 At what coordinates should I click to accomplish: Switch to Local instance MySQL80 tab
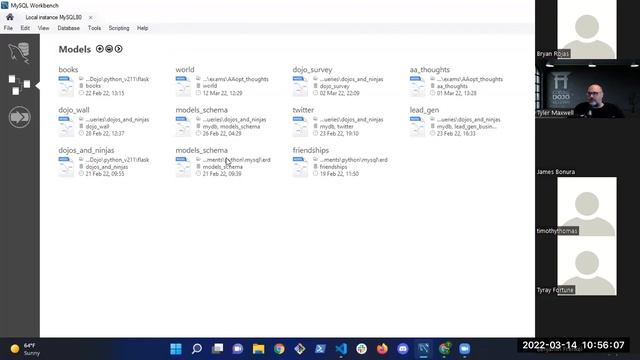point(53,17)
